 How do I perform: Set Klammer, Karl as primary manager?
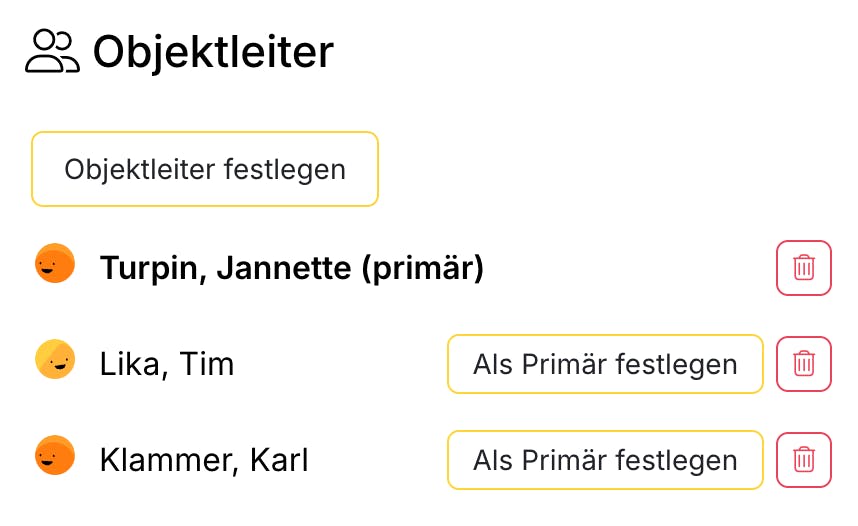pyautogui.click(x=605, y=460)
